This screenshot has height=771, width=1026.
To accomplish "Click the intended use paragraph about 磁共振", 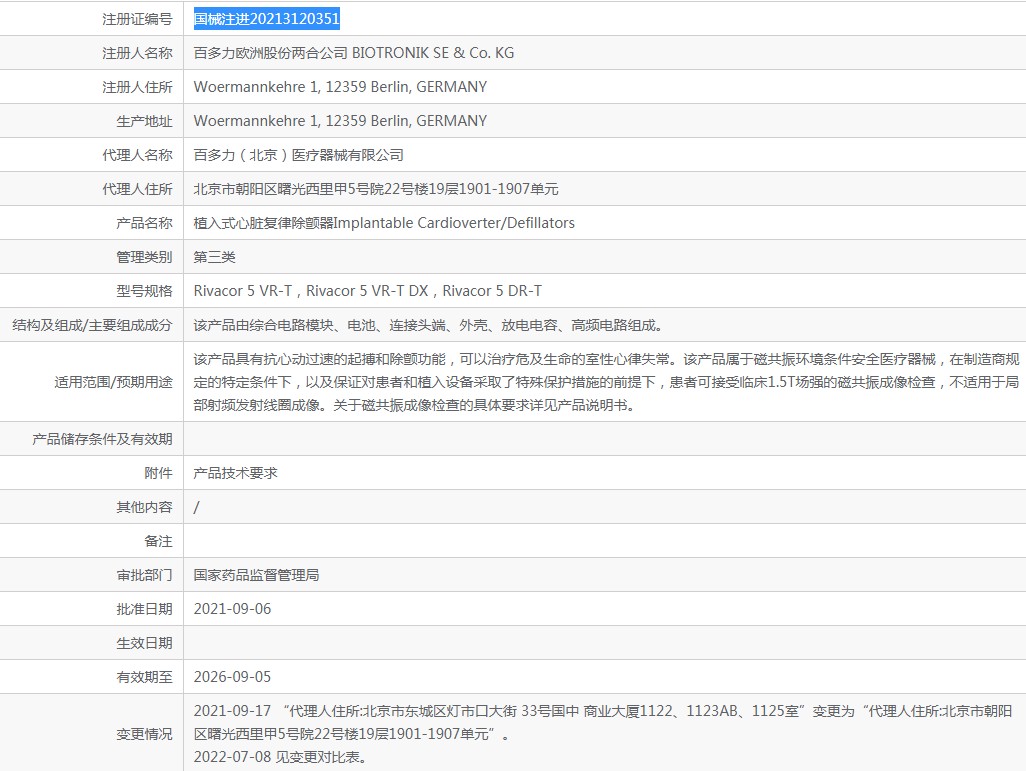I will 607,382.
